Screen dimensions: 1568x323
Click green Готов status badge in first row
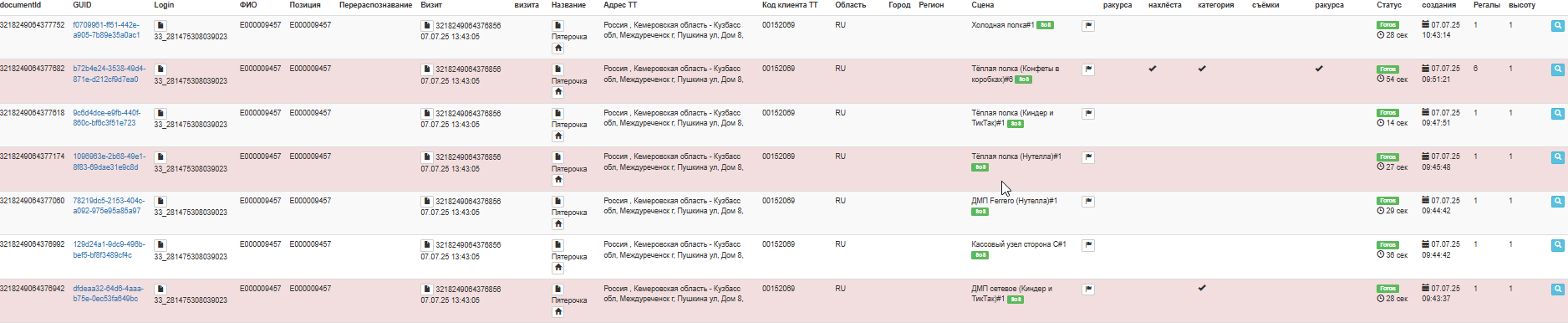pos(1387,25)
